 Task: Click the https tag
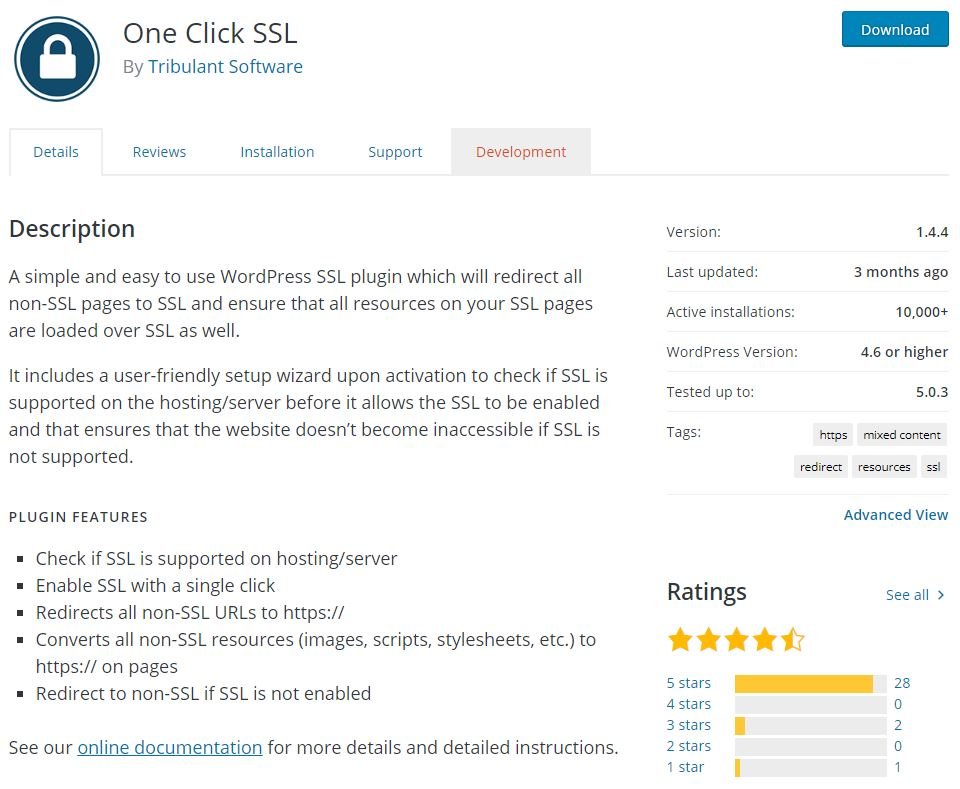(x=833, y=435)
